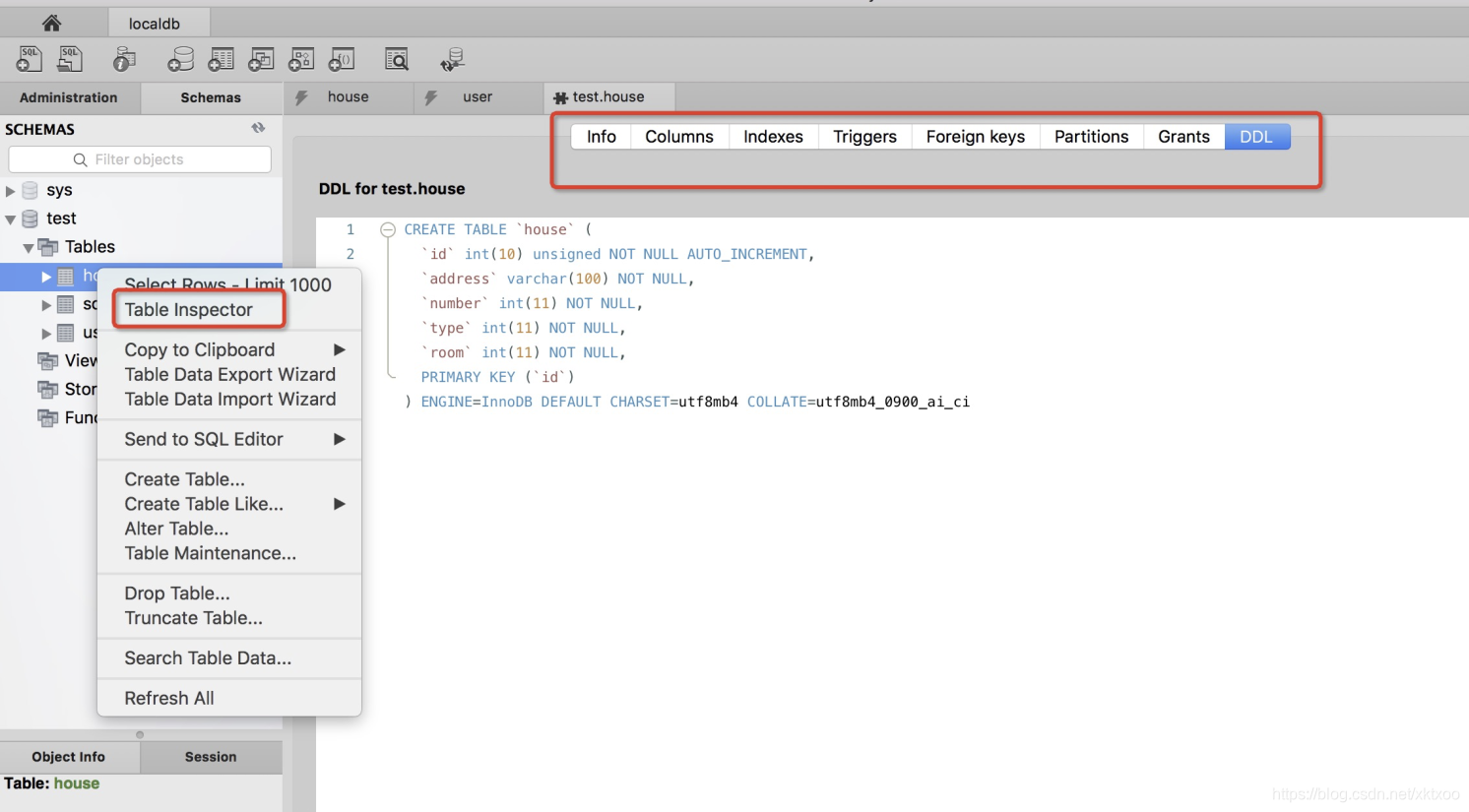Screen dimensions: 1469x812
Task: Select the Functions folder icon
Action: (47, 417)
